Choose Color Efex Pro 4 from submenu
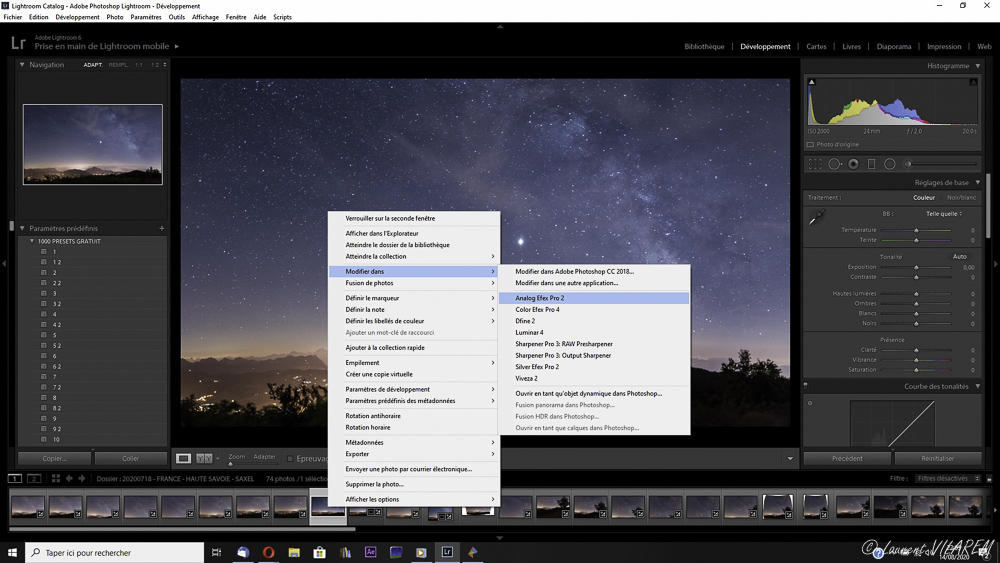 [537, 310]
